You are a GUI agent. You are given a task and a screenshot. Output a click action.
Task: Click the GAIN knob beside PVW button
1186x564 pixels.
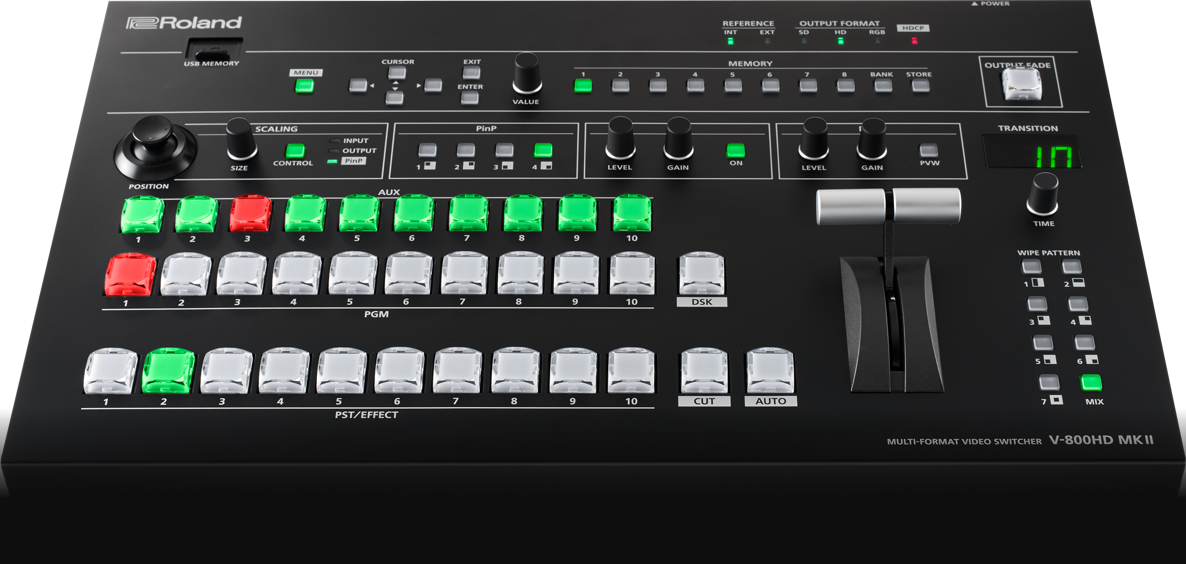click(x=872, y=138)
